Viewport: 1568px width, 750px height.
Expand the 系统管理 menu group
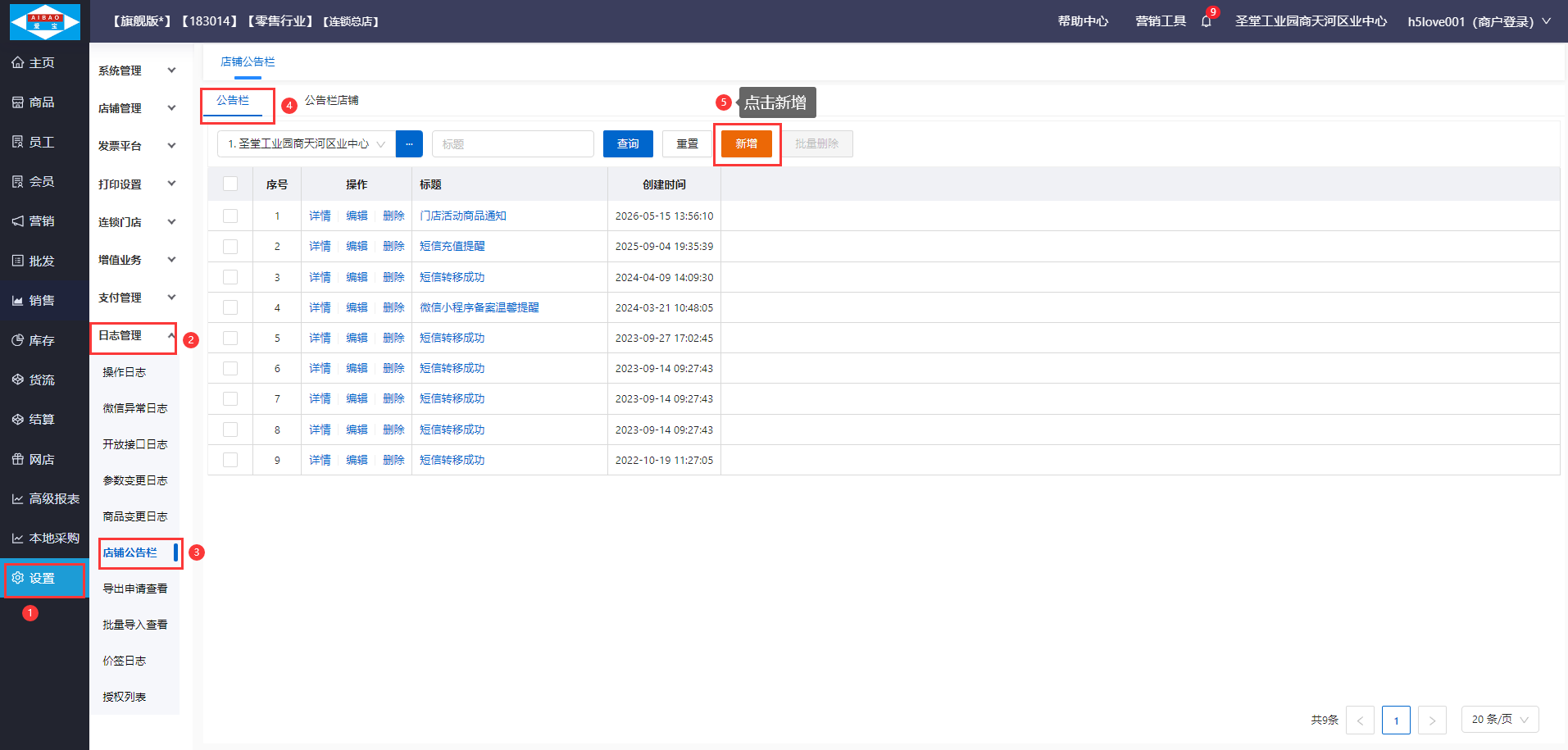[x=137, y=70]
